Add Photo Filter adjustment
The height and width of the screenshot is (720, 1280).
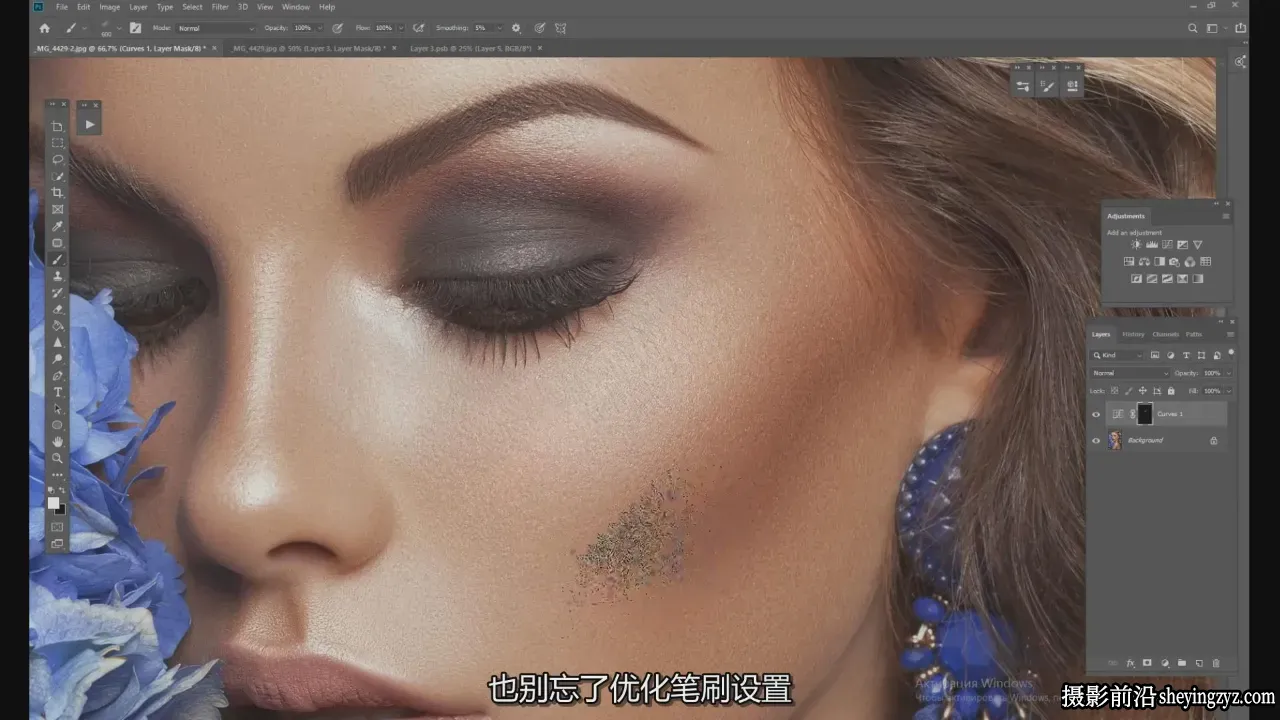tap(1174, 262)
